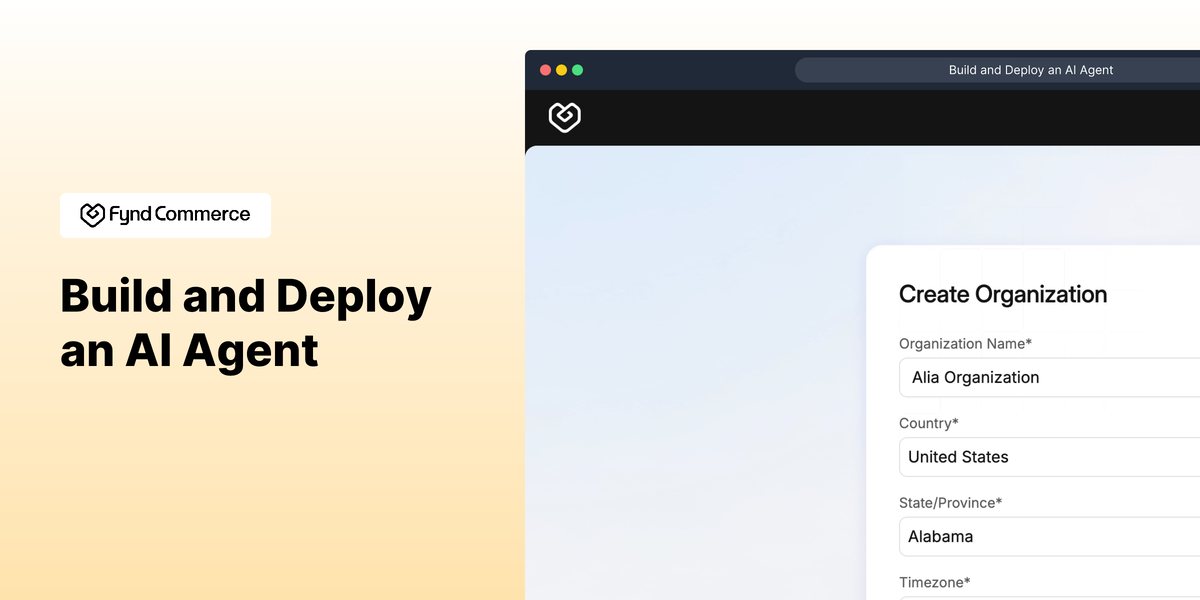Click the Organization Name* label

click(965, 344)
